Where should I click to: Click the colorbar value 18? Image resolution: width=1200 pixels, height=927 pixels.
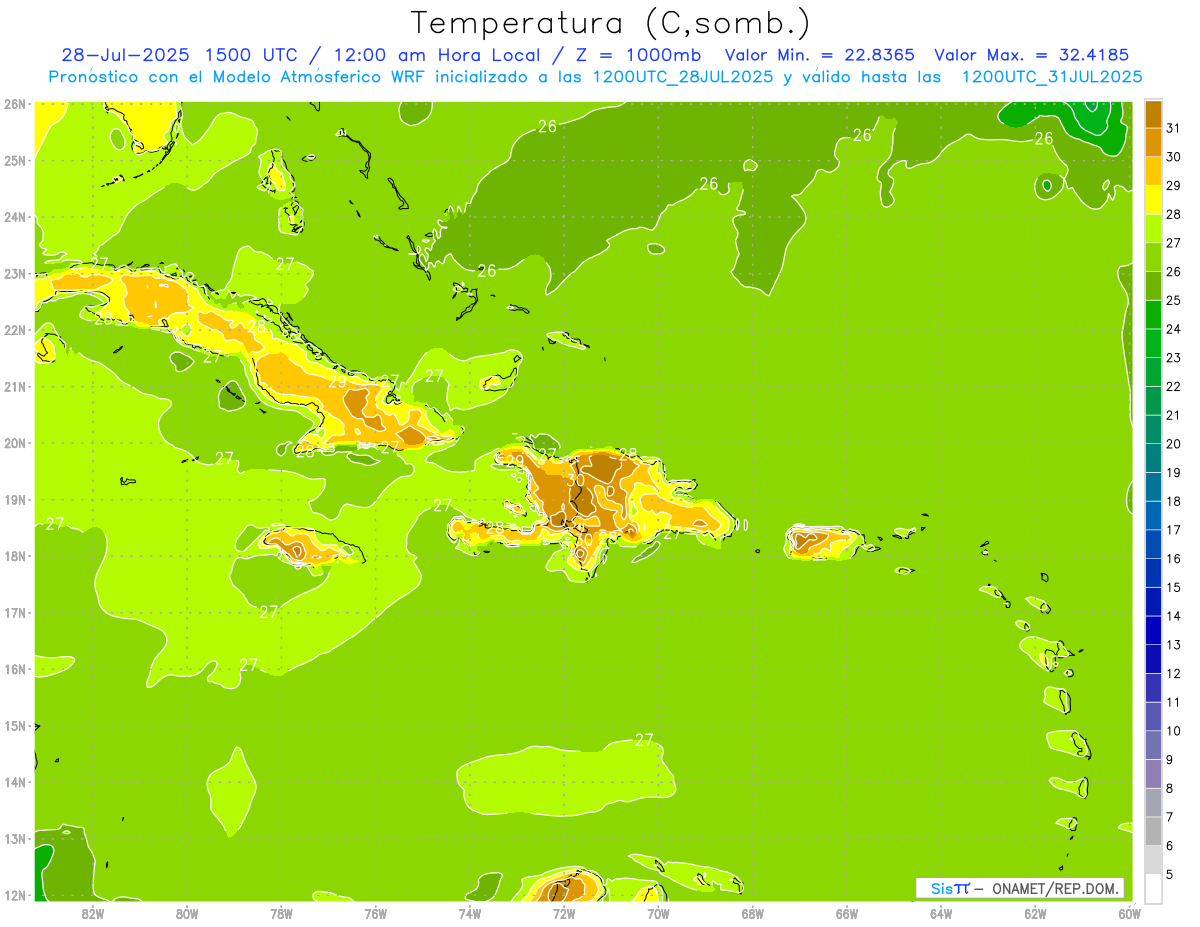1174,502
